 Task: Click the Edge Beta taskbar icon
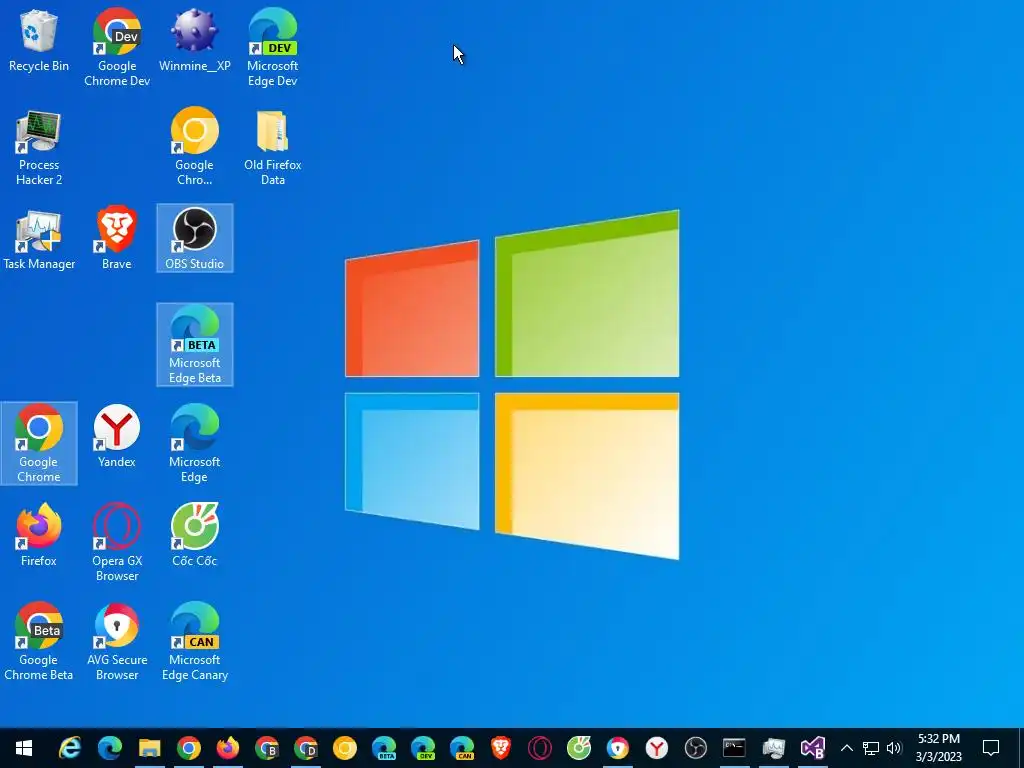[x=384, y=748]
